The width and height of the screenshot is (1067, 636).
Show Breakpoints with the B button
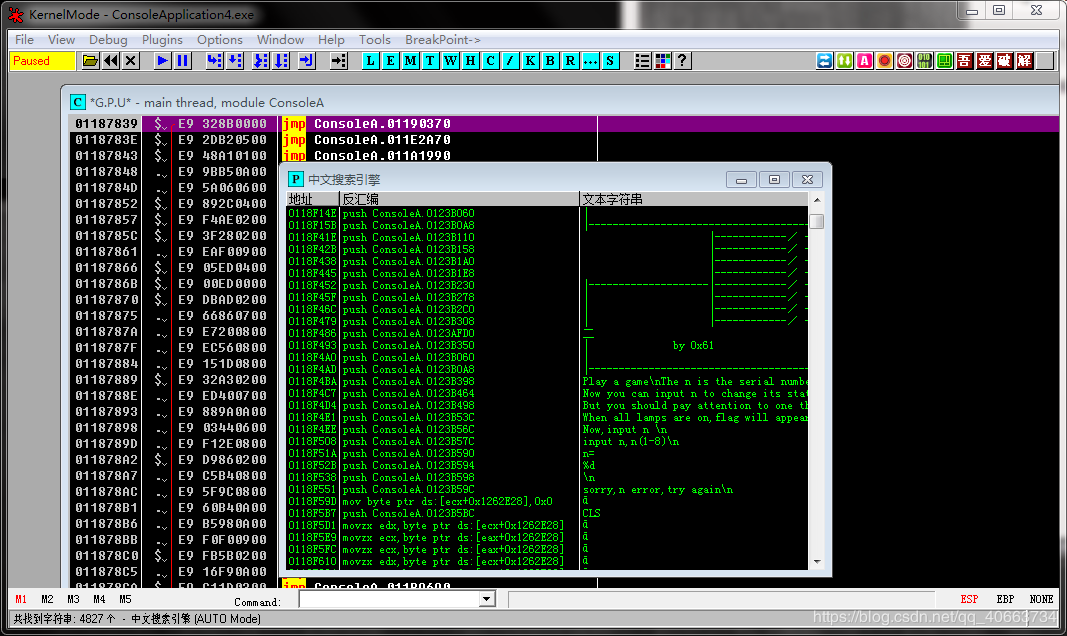(x=551, y=61)
